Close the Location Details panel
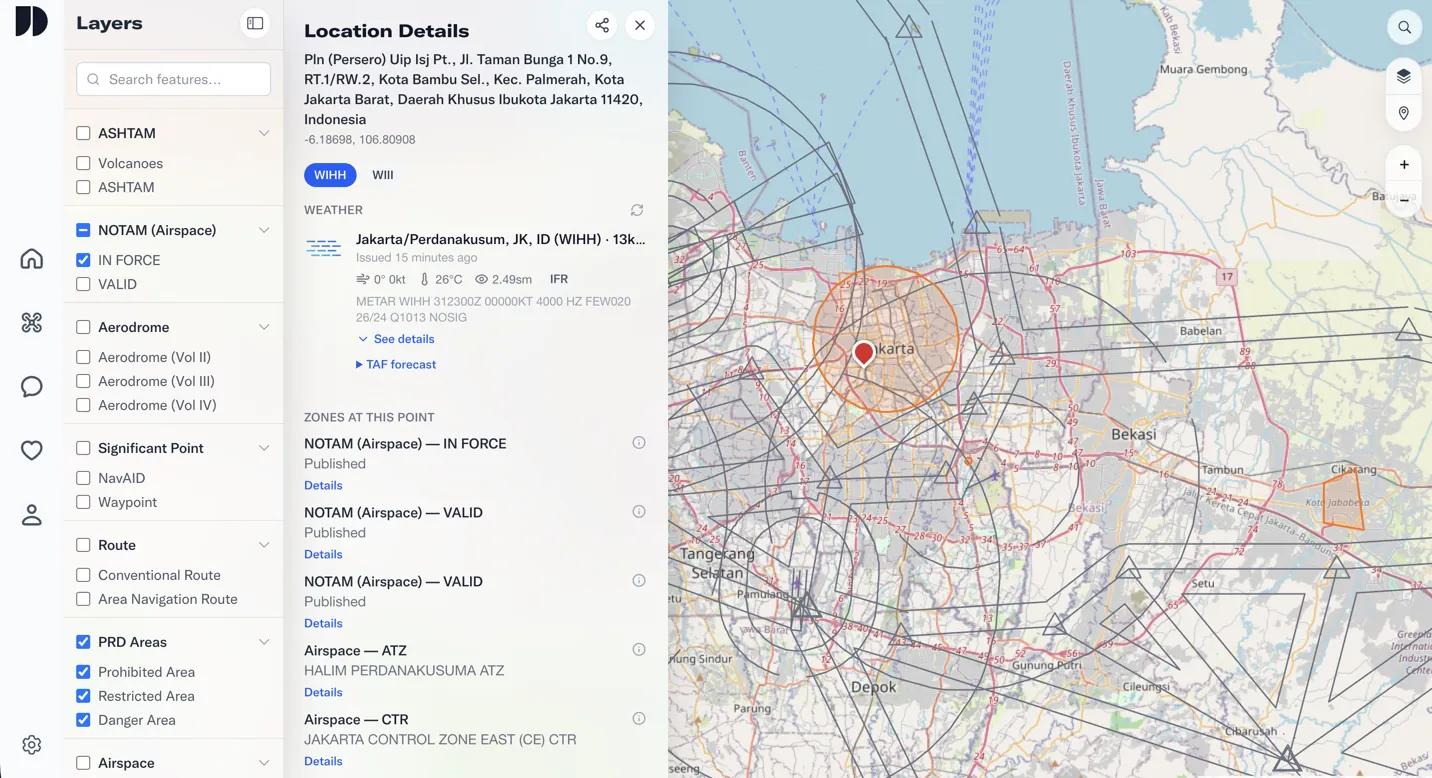 pyautogui.click(x=640, y=25)
